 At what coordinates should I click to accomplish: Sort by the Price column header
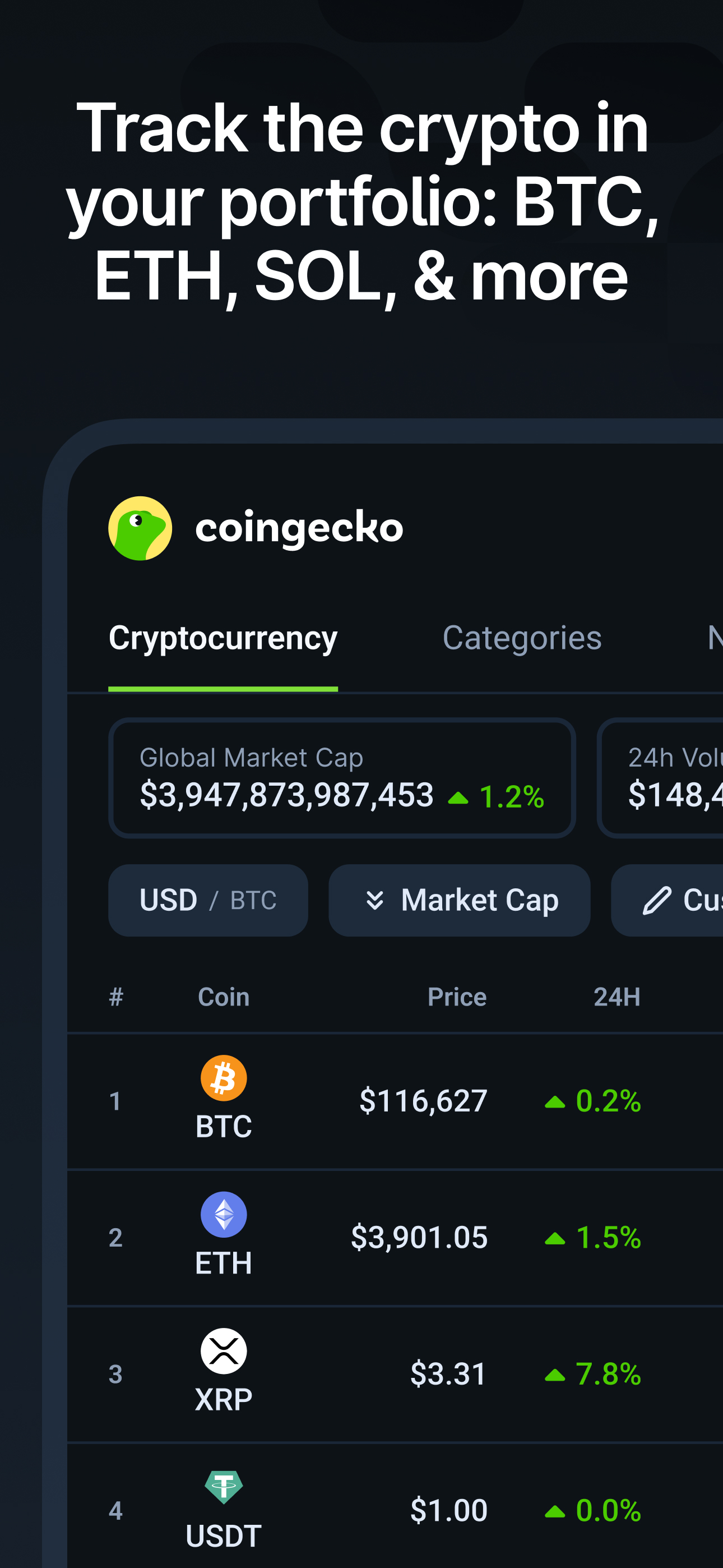(456, 997)
